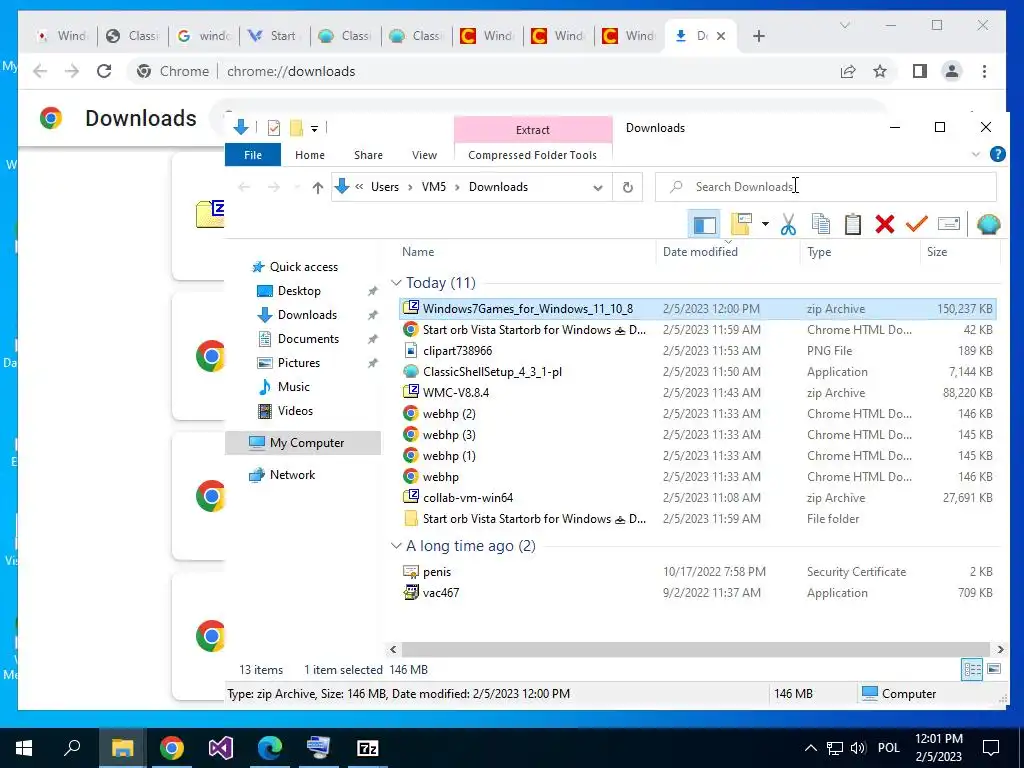Select clipart738966 PNG file
Screen dimensions: 1024x768
tap(457, 351)
